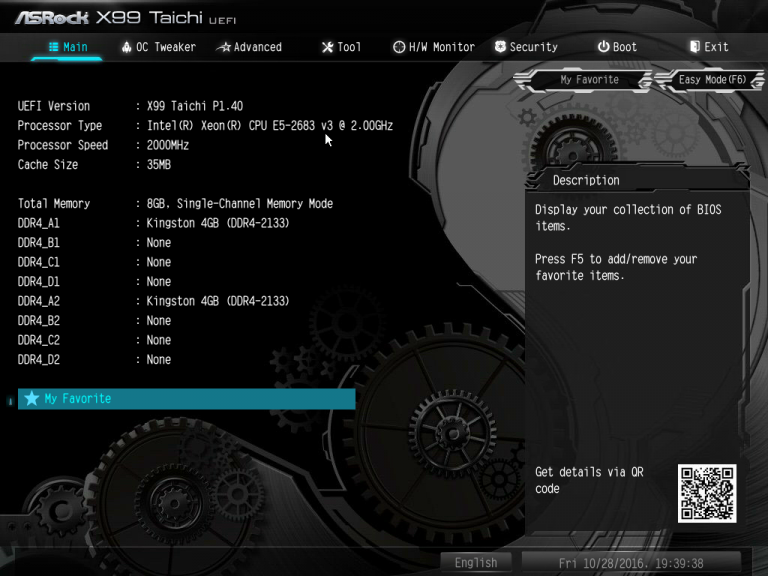
Task: Click the OC Tweaker rocket icon
Action: [126, 47]
